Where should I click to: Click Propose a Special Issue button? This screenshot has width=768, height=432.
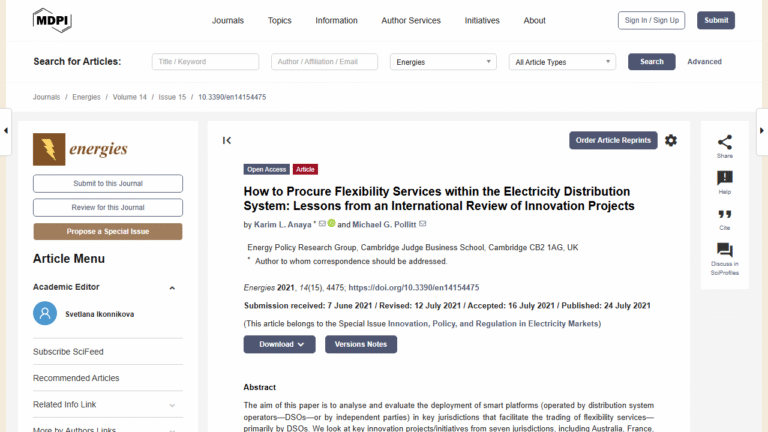pos(108,231)
